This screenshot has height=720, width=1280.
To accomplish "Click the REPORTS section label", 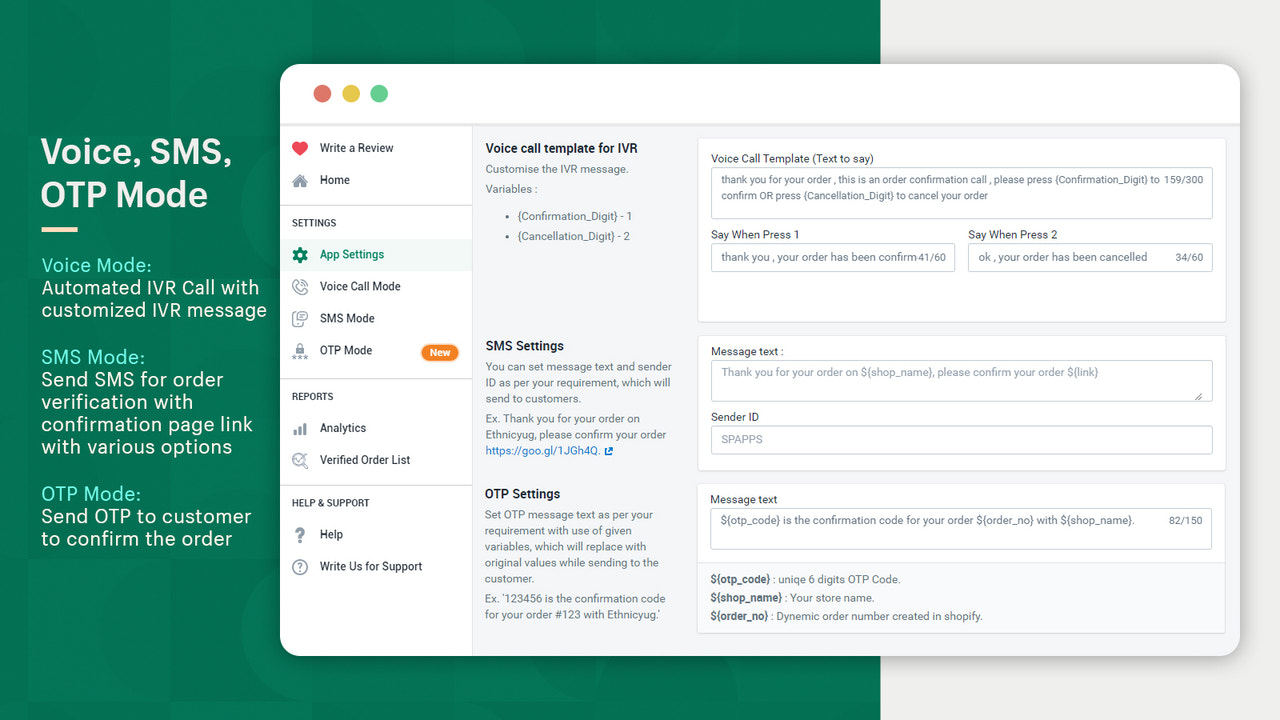I will tap(313, 397).
